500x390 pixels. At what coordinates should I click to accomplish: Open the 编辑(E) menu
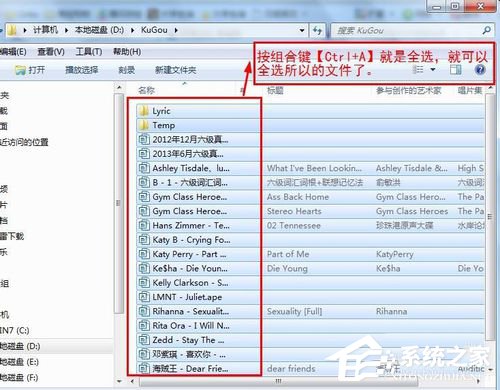coord(13,52)
